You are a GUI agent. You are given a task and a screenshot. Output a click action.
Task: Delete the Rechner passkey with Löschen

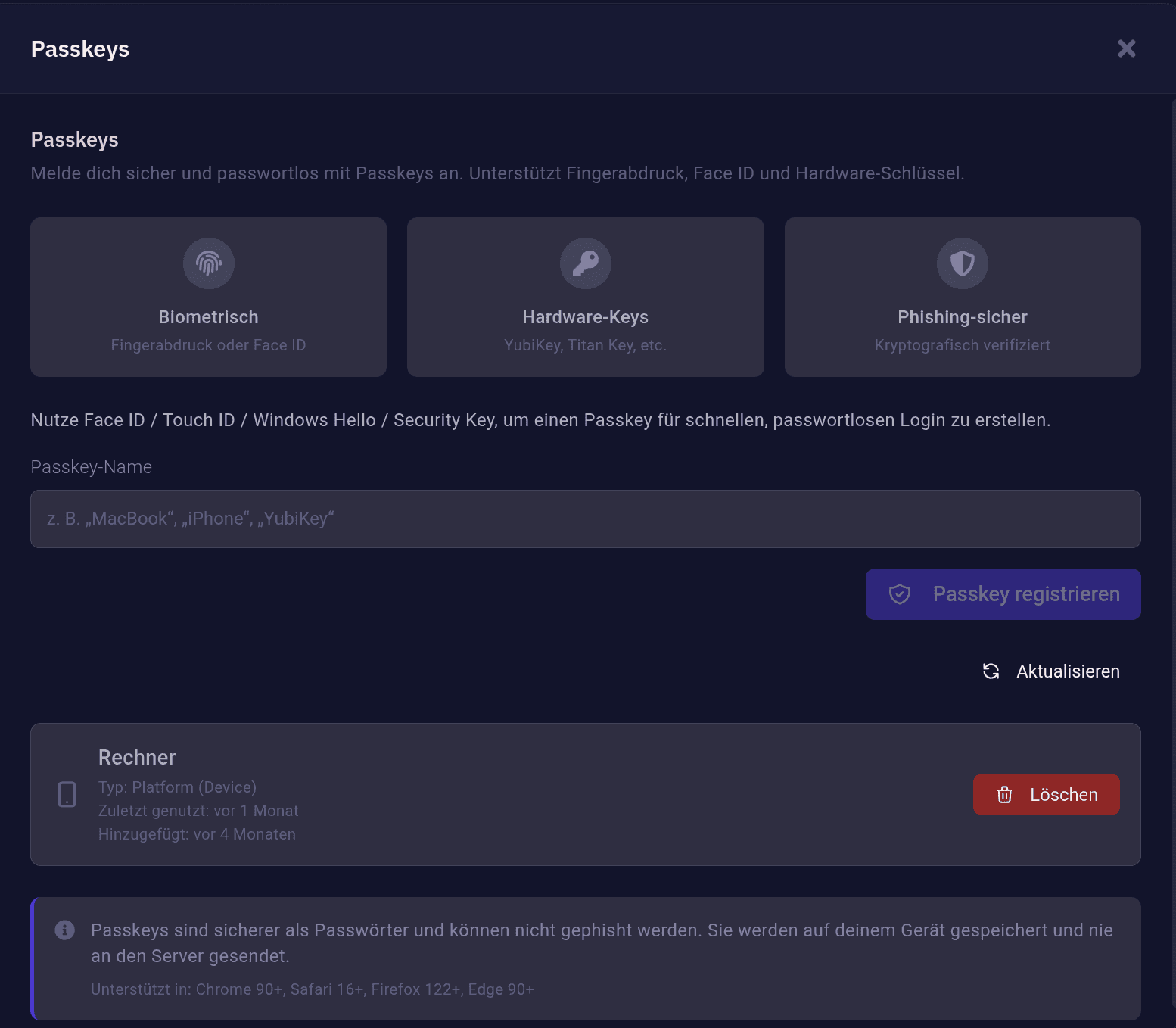click(1047, 795)
